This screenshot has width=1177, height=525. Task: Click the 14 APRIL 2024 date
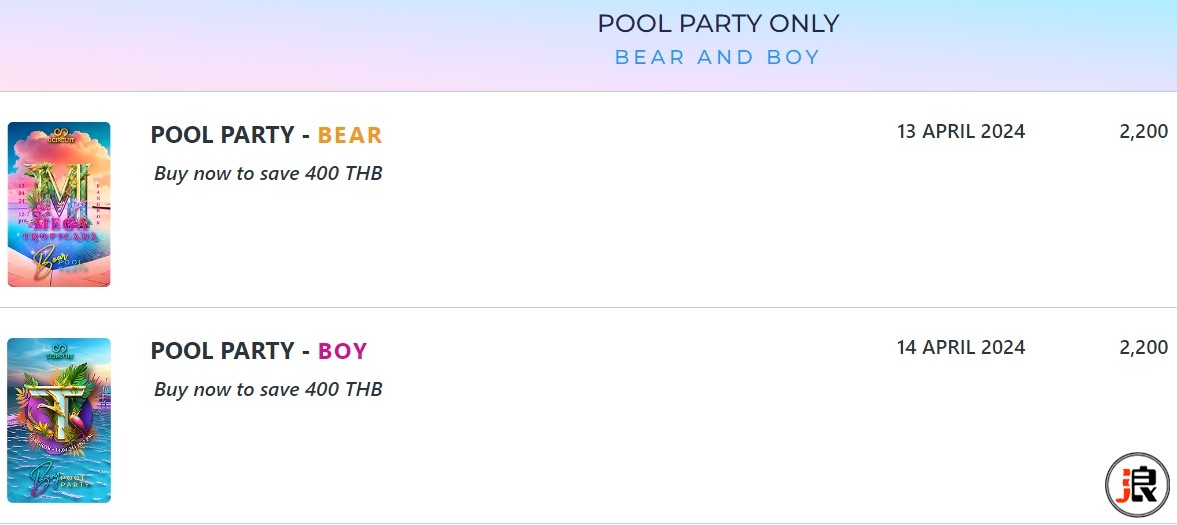tap(961, 347)
